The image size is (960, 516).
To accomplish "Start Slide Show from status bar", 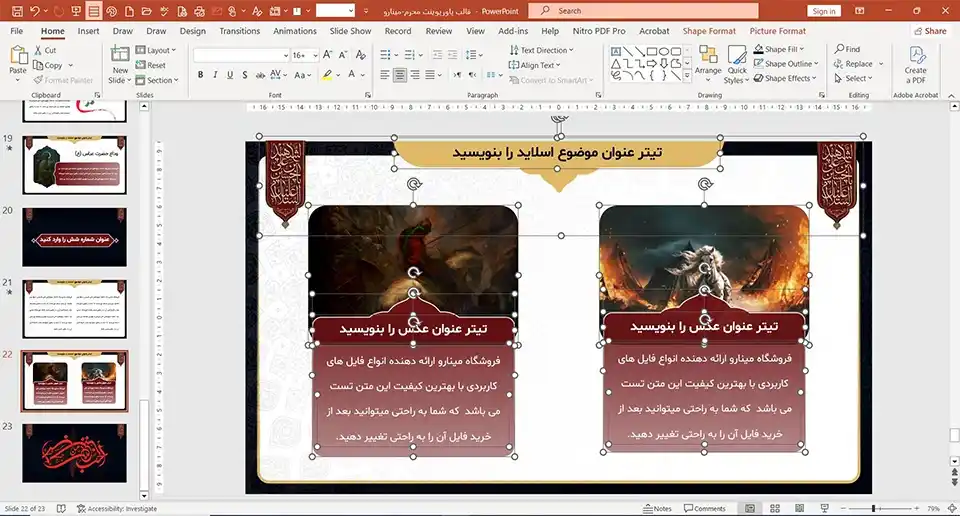I will (825, 509).
